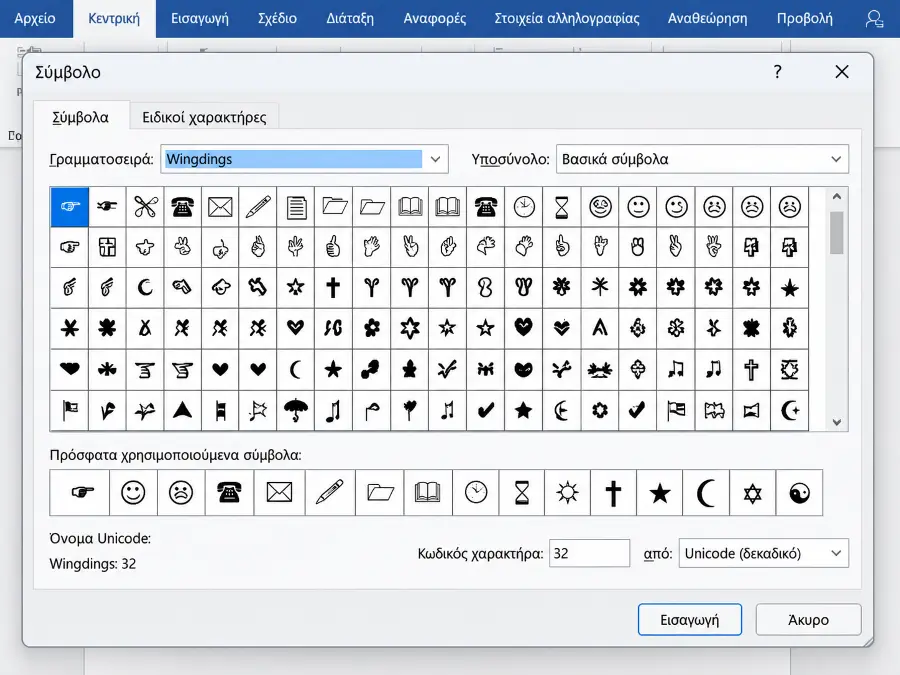The image size is (900, 675).
Task: Open the Αναθεώρηση ribbon tab
Action: tap(708, 18)
